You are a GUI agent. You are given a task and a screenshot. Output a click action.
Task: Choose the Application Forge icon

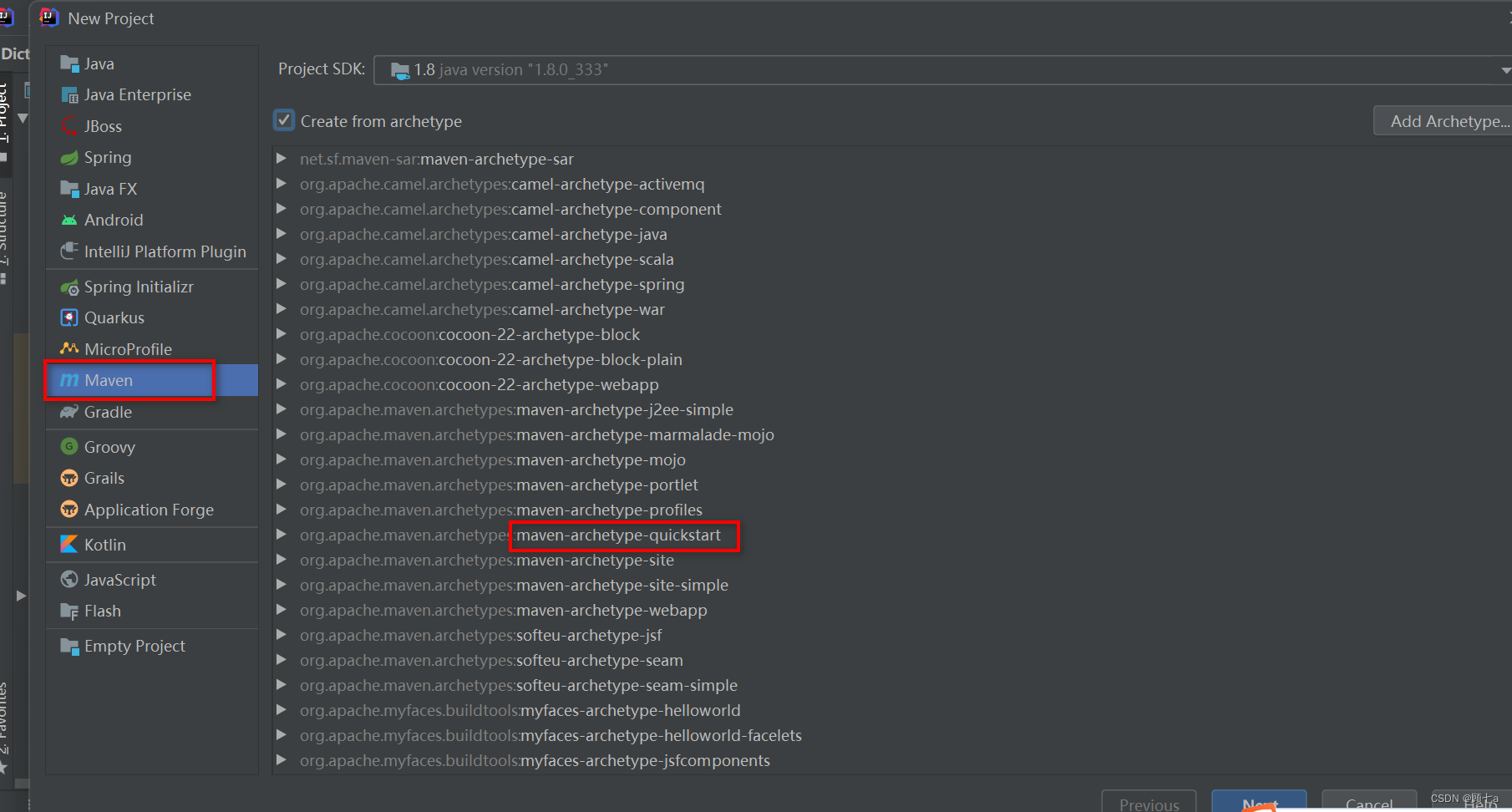(69, 510)
